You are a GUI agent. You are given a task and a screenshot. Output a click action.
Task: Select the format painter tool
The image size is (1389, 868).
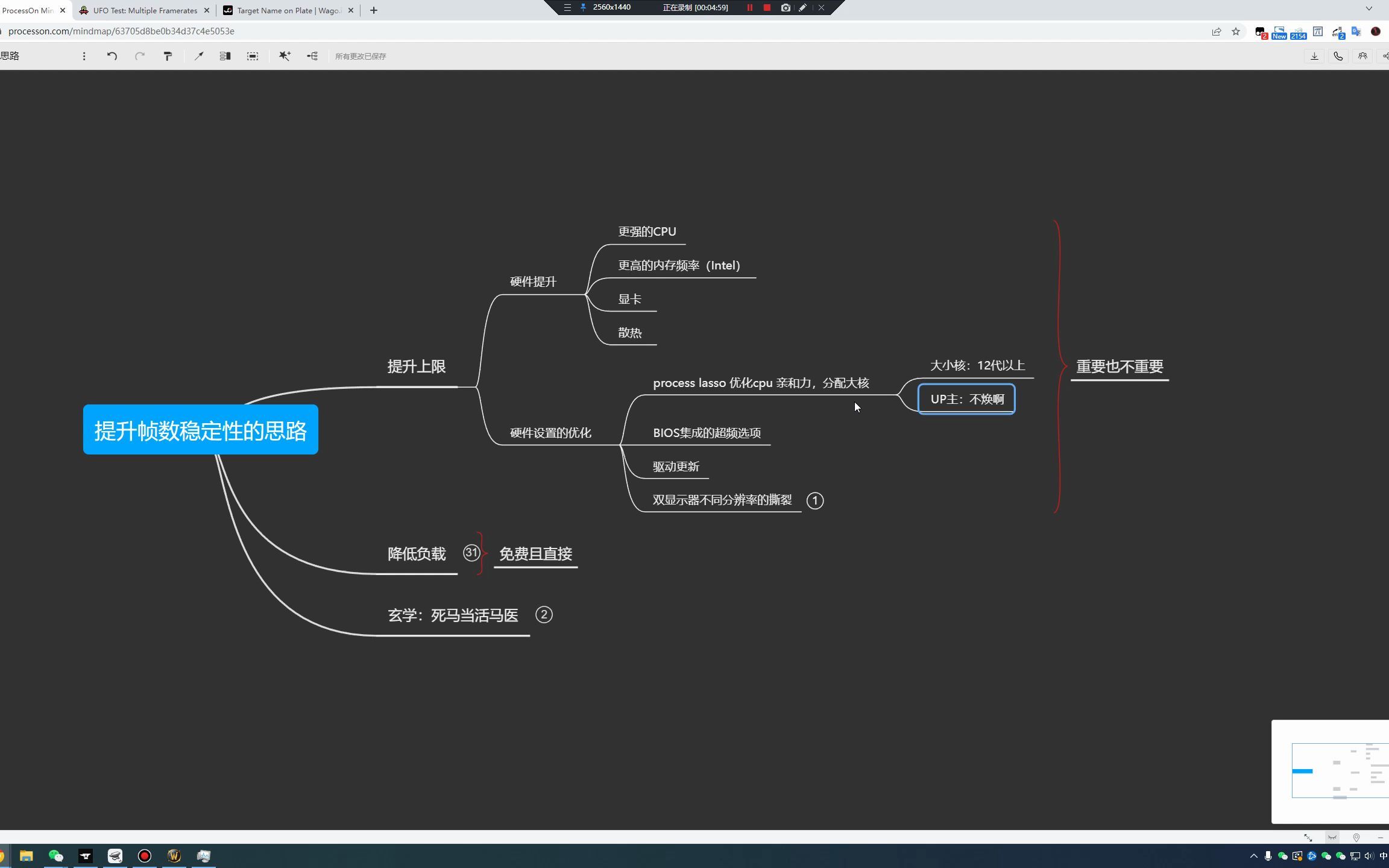click(x=168, y=56)
